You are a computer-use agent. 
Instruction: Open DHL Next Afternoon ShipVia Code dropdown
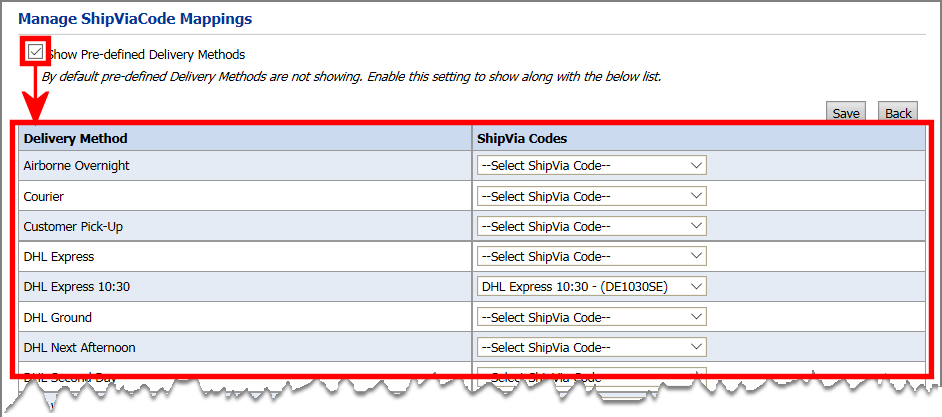592,347
